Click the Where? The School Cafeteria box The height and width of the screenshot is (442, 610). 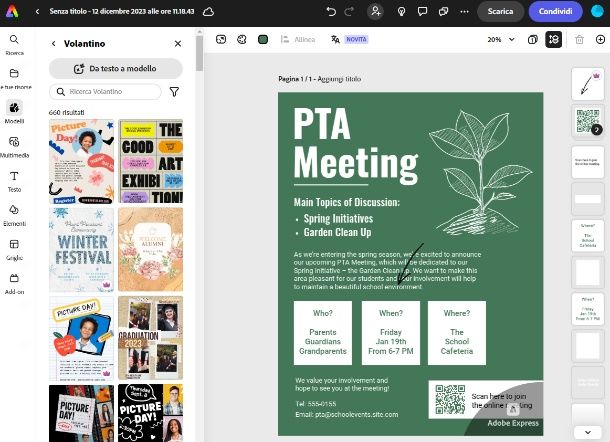tap(457, 333)
